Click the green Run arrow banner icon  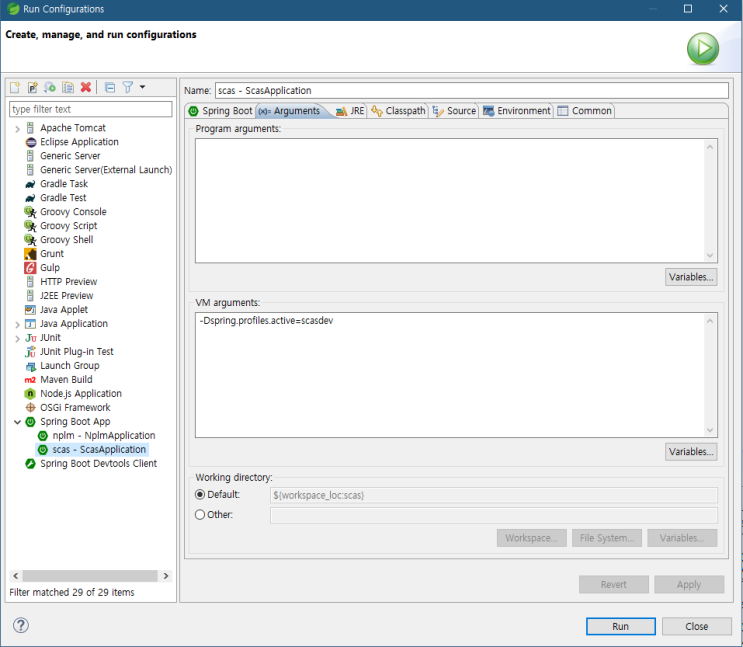(x=703, y=48)
